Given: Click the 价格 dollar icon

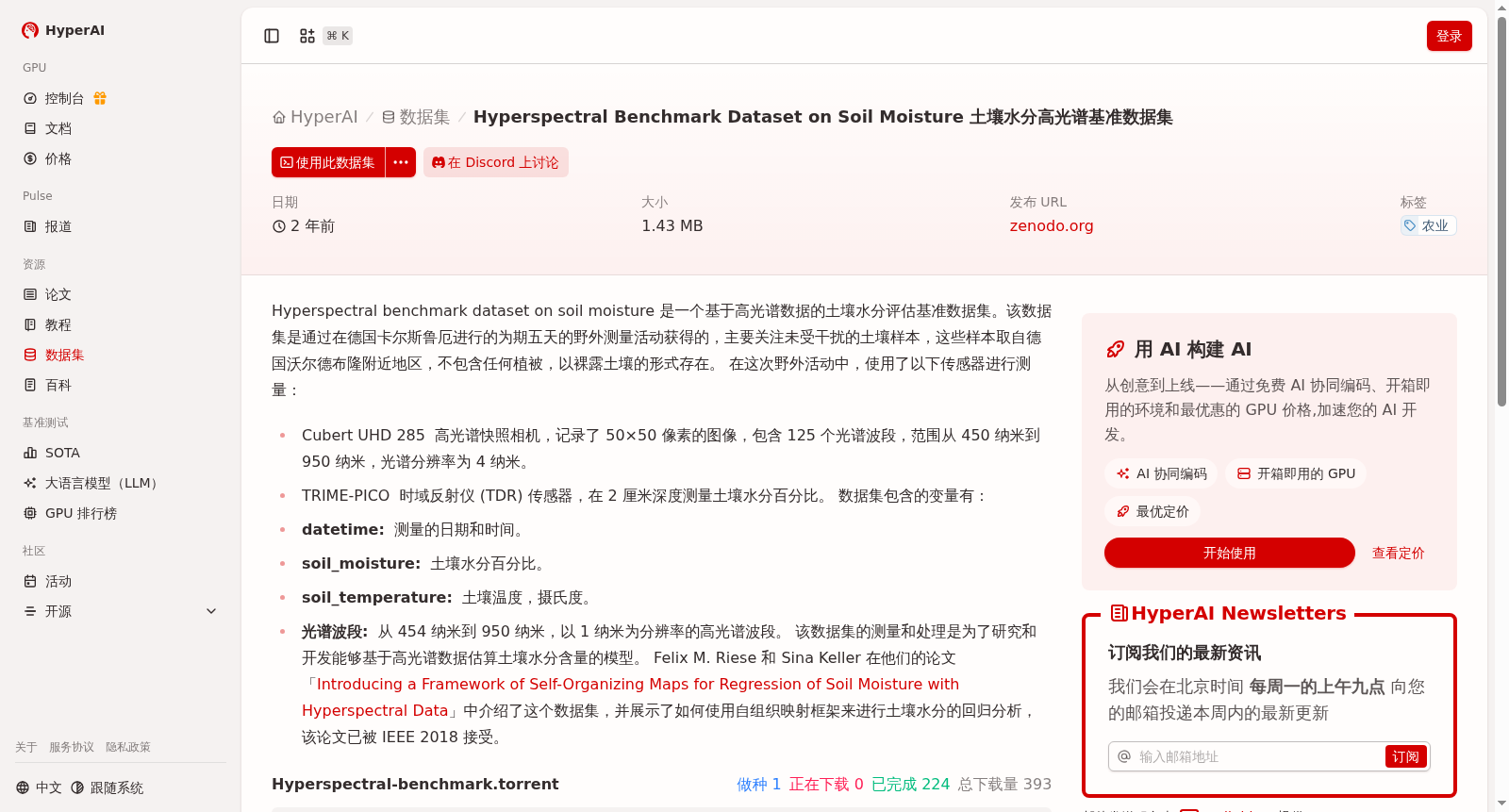Looking at the screenshot, I should click(30, 158).
